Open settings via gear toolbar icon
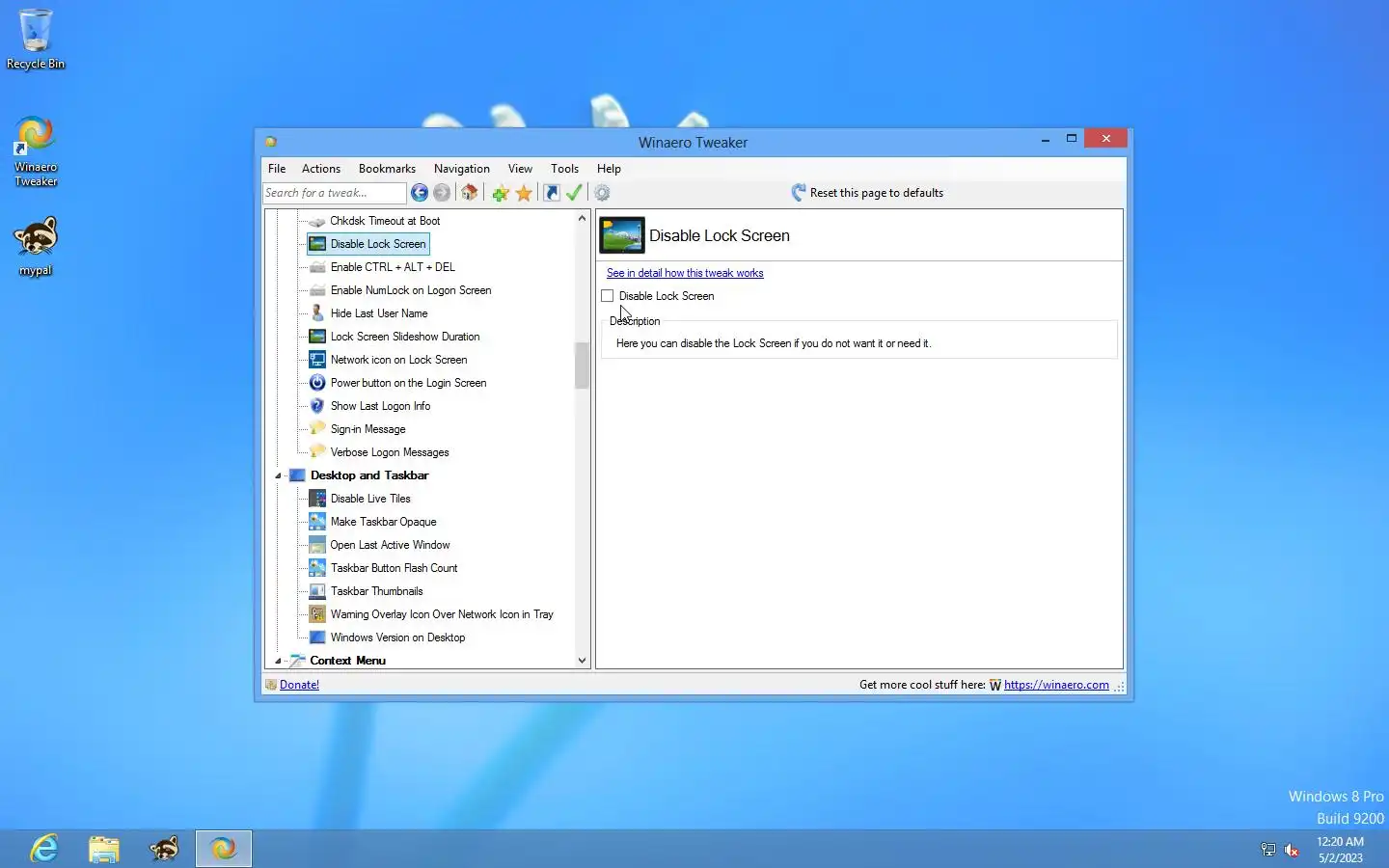Viewport: 1389px width, 868px height. tap(602, 193)
